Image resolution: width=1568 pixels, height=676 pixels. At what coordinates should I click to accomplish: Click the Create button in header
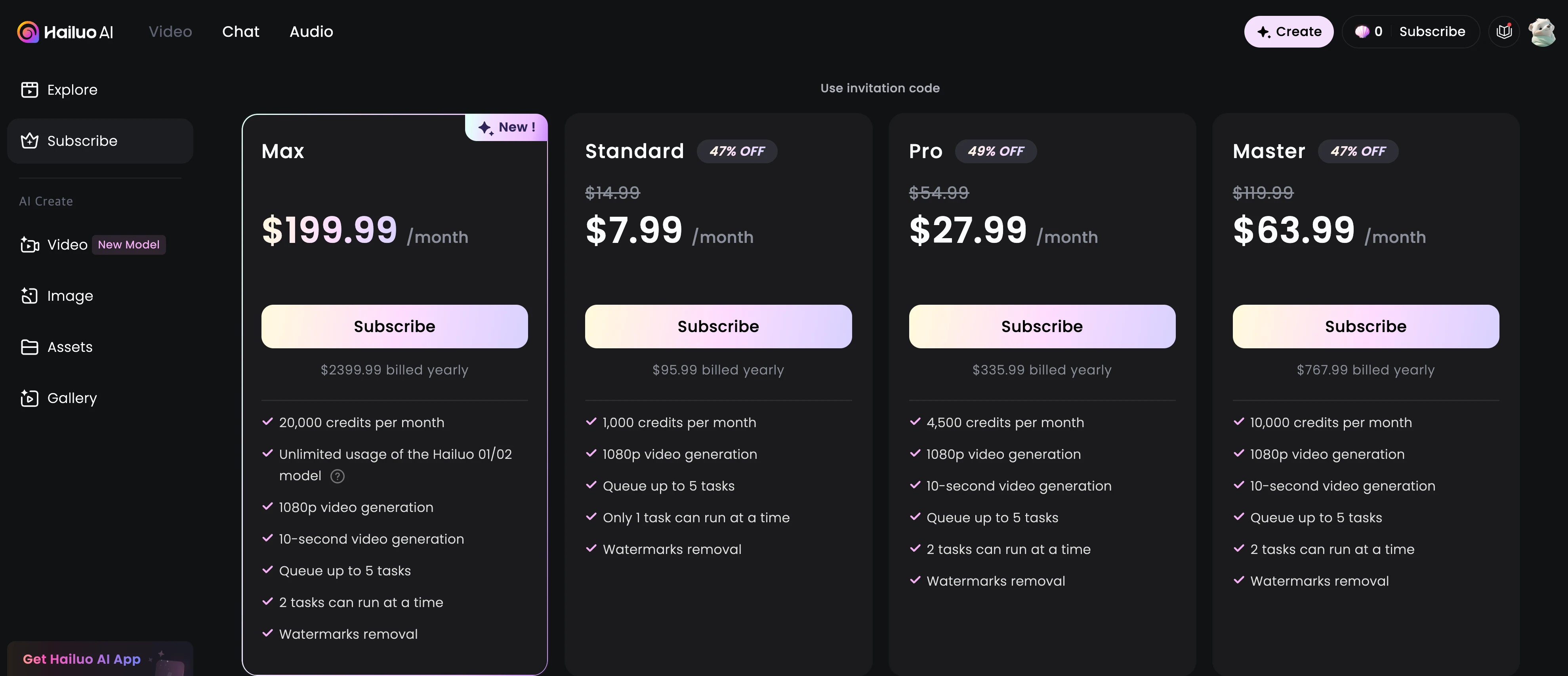coord(1289,32)
